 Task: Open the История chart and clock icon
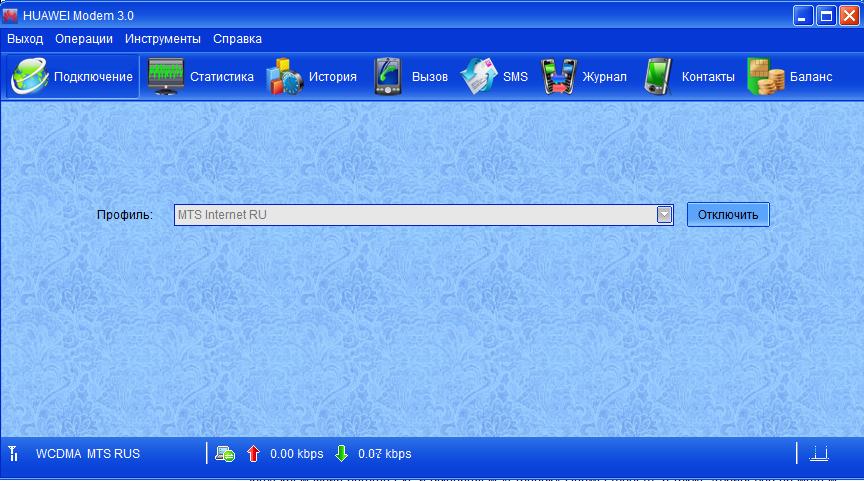[x=284, y=76]
